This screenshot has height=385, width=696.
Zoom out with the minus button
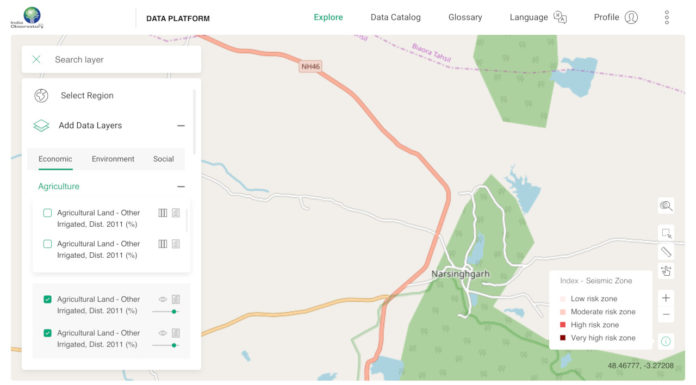pyautogui.click(x=666, y=314)
